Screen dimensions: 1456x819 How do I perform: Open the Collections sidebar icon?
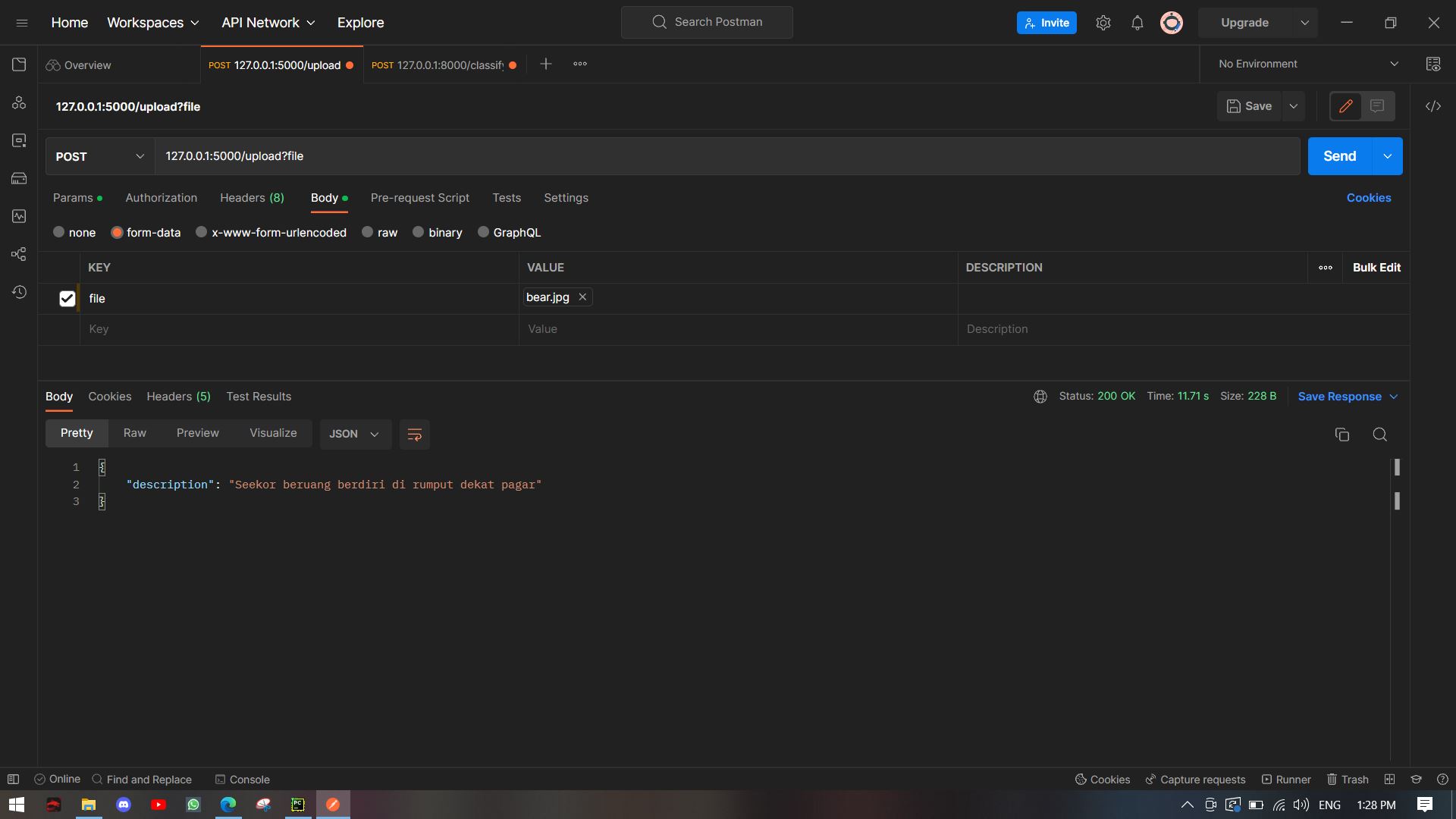click(19, 64)
